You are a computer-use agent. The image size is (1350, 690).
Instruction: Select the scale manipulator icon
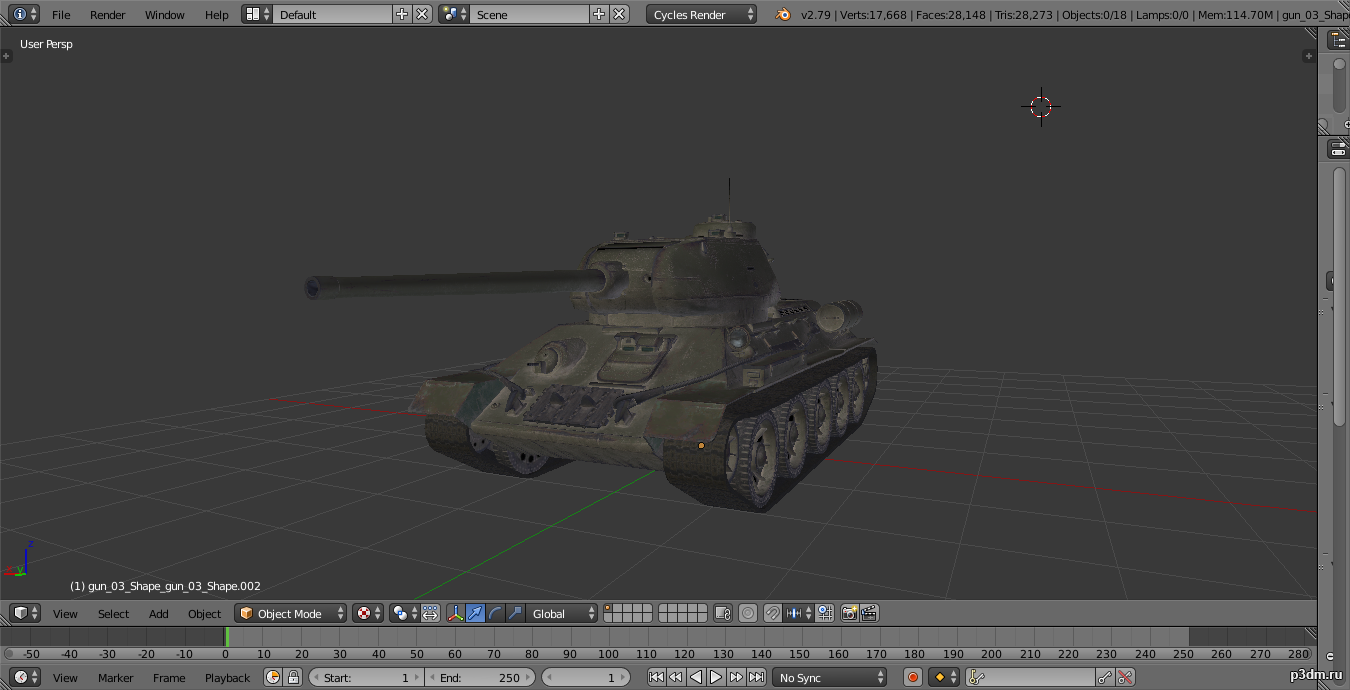(x=515, y=613)
